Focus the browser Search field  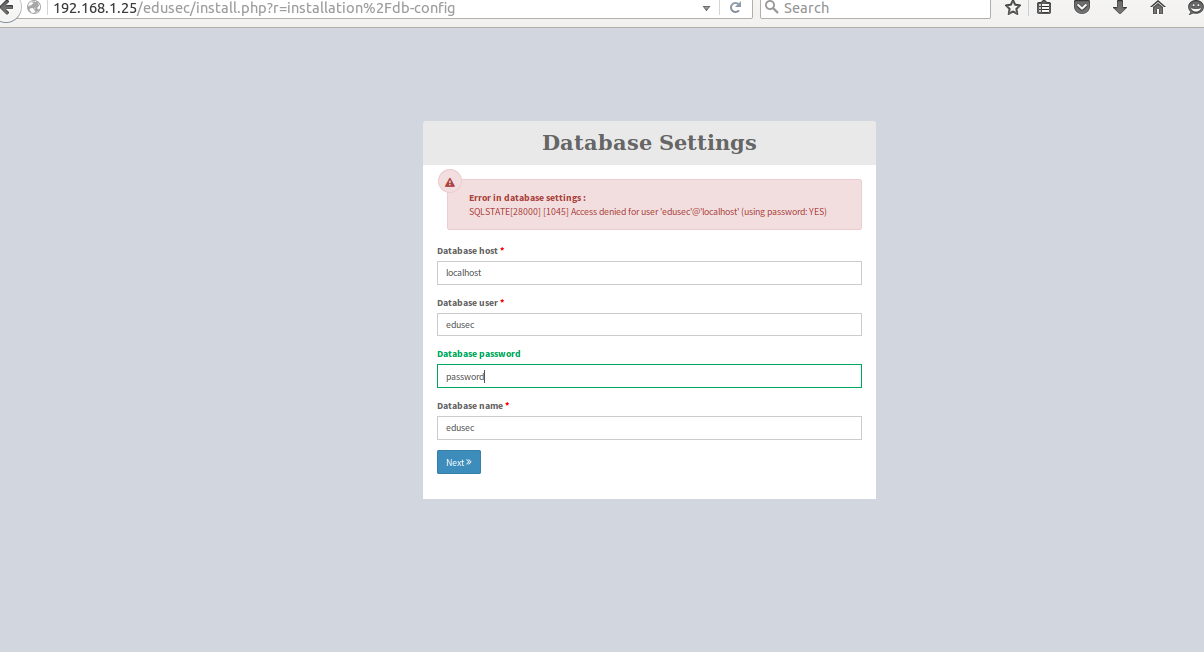coord(875,8)
